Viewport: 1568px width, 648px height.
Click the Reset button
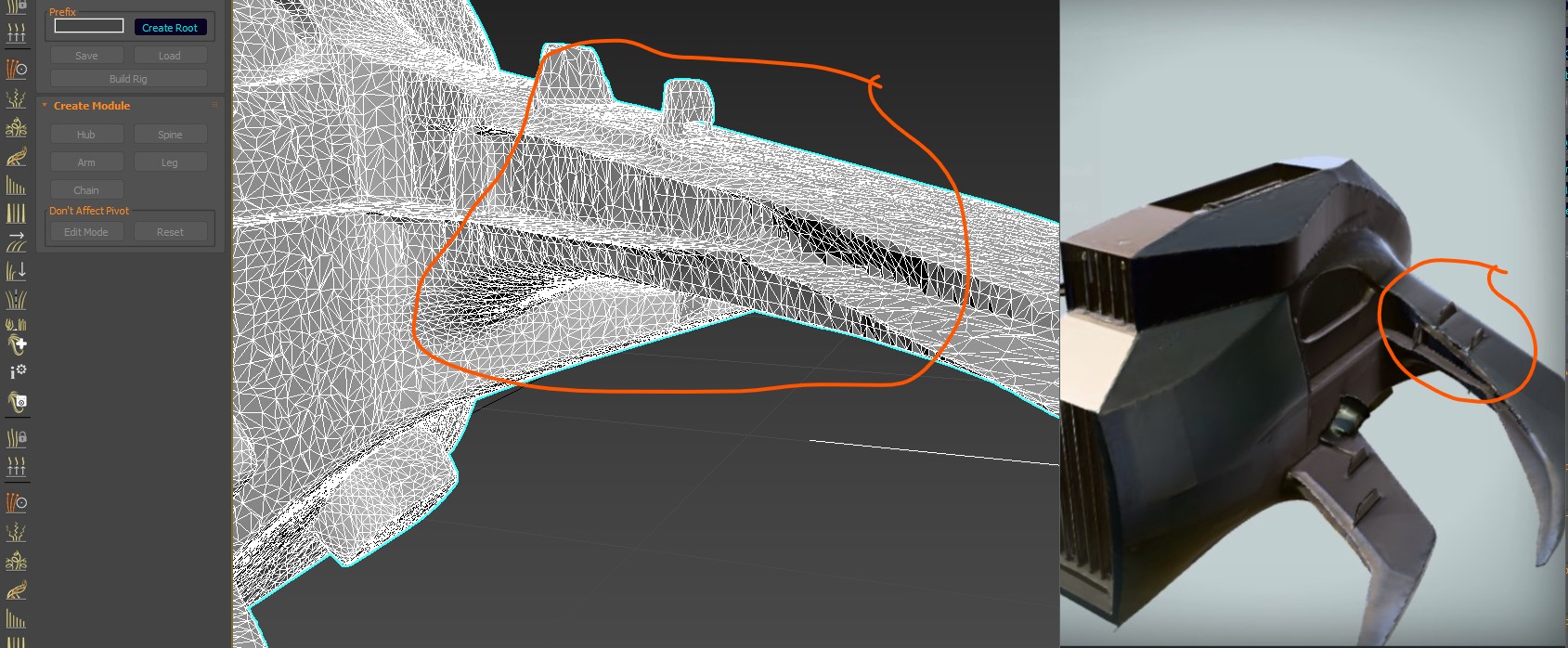click(170, 232)
